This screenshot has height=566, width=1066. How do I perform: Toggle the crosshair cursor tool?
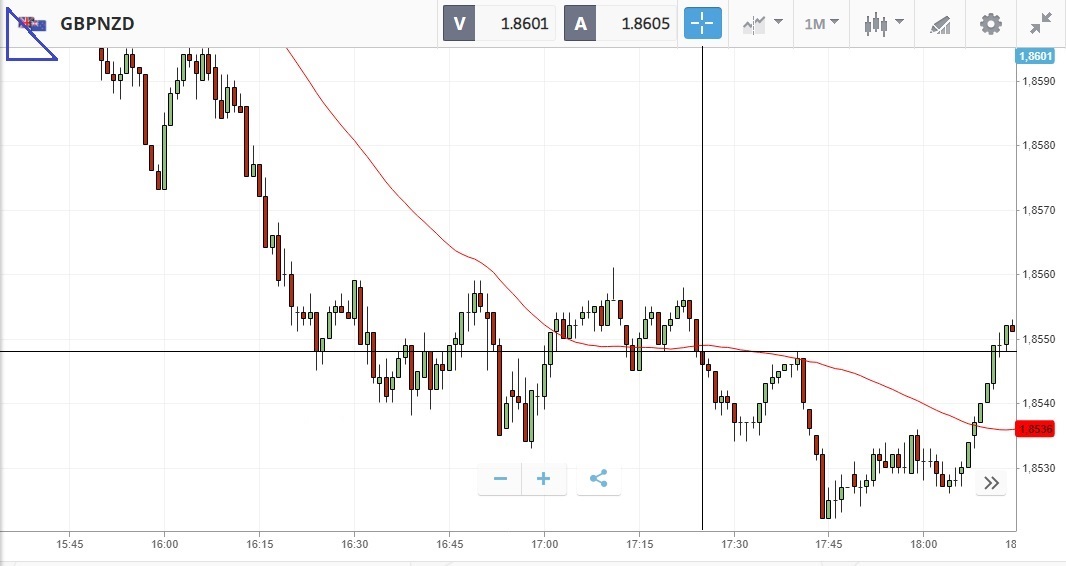click(x=702, y=23)
